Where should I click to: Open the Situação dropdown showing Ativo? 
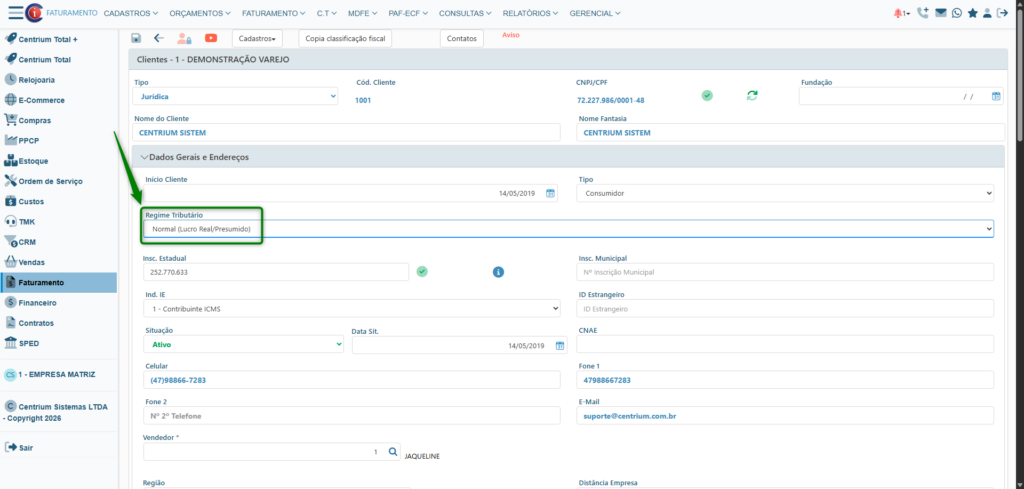coord(243,344)
